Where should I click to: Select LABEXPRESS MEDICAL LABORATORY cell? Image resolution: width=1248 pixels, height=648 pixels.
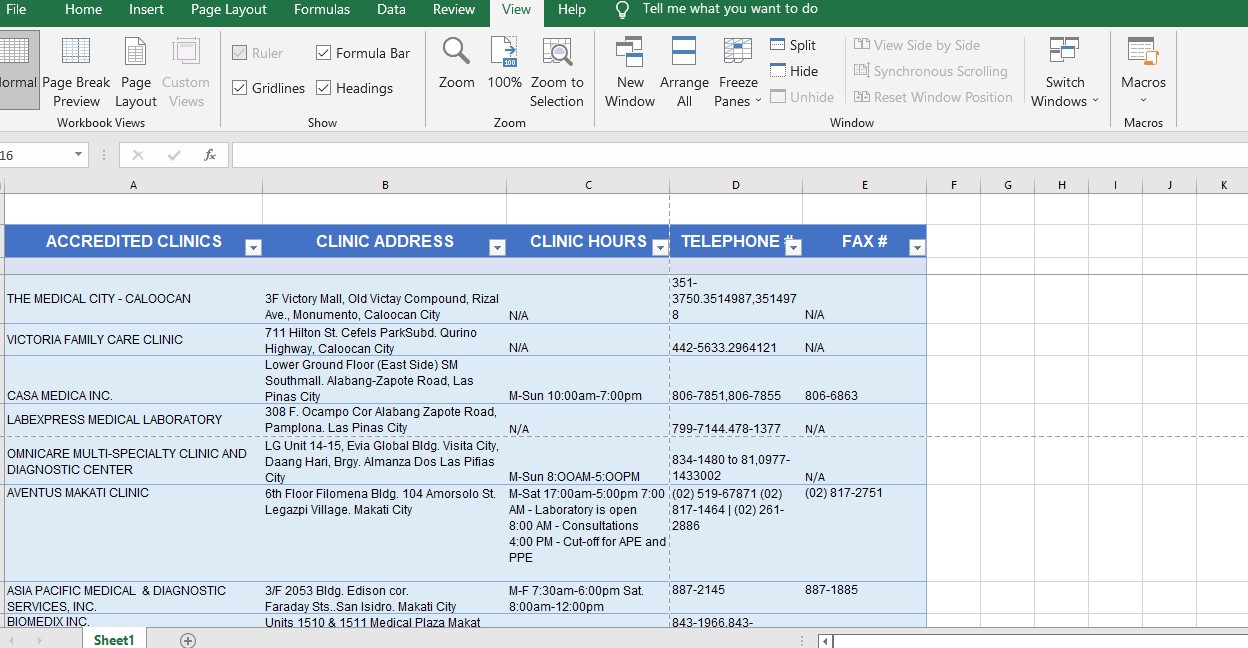coord(133,420)
